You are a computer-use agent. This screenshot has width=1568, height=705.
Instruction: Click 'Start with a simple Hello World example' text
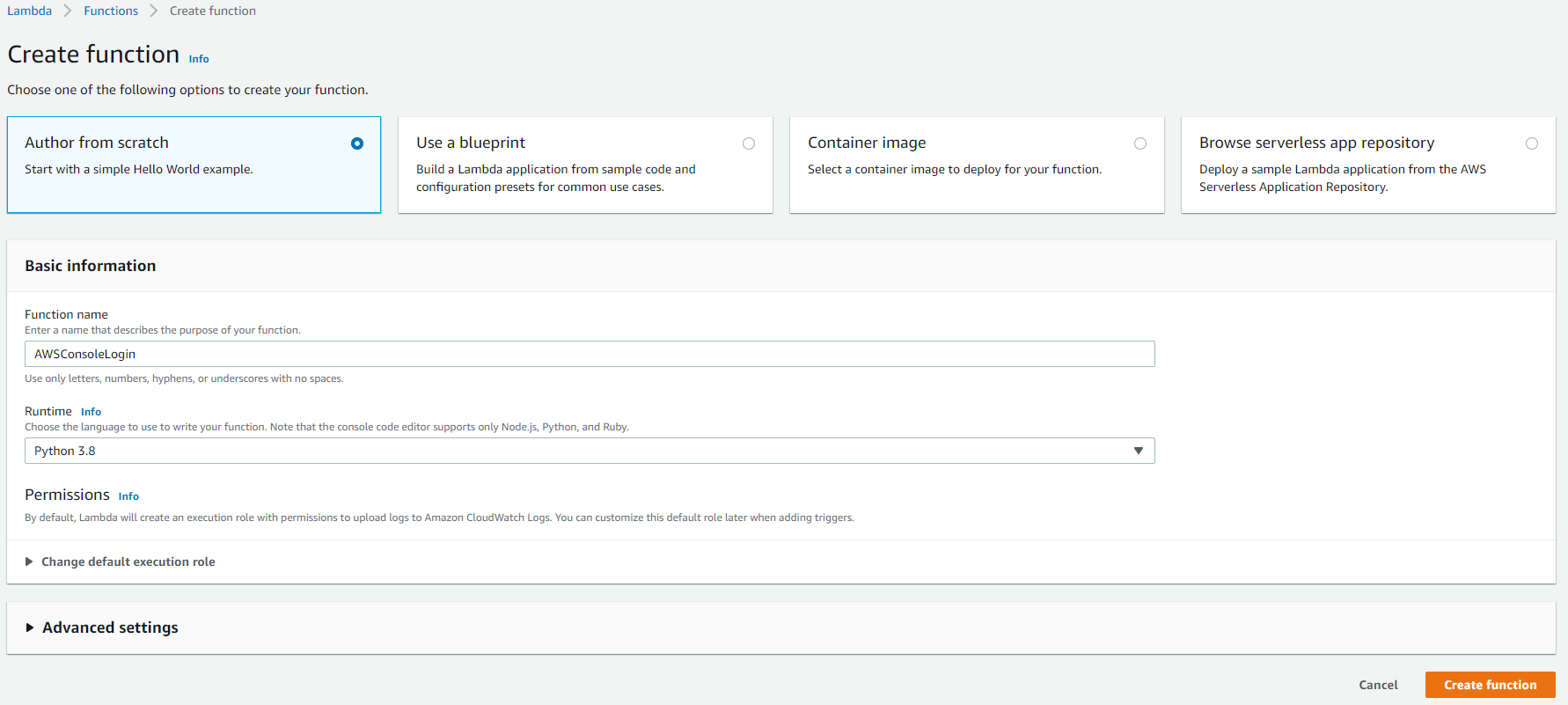(139, 169)
